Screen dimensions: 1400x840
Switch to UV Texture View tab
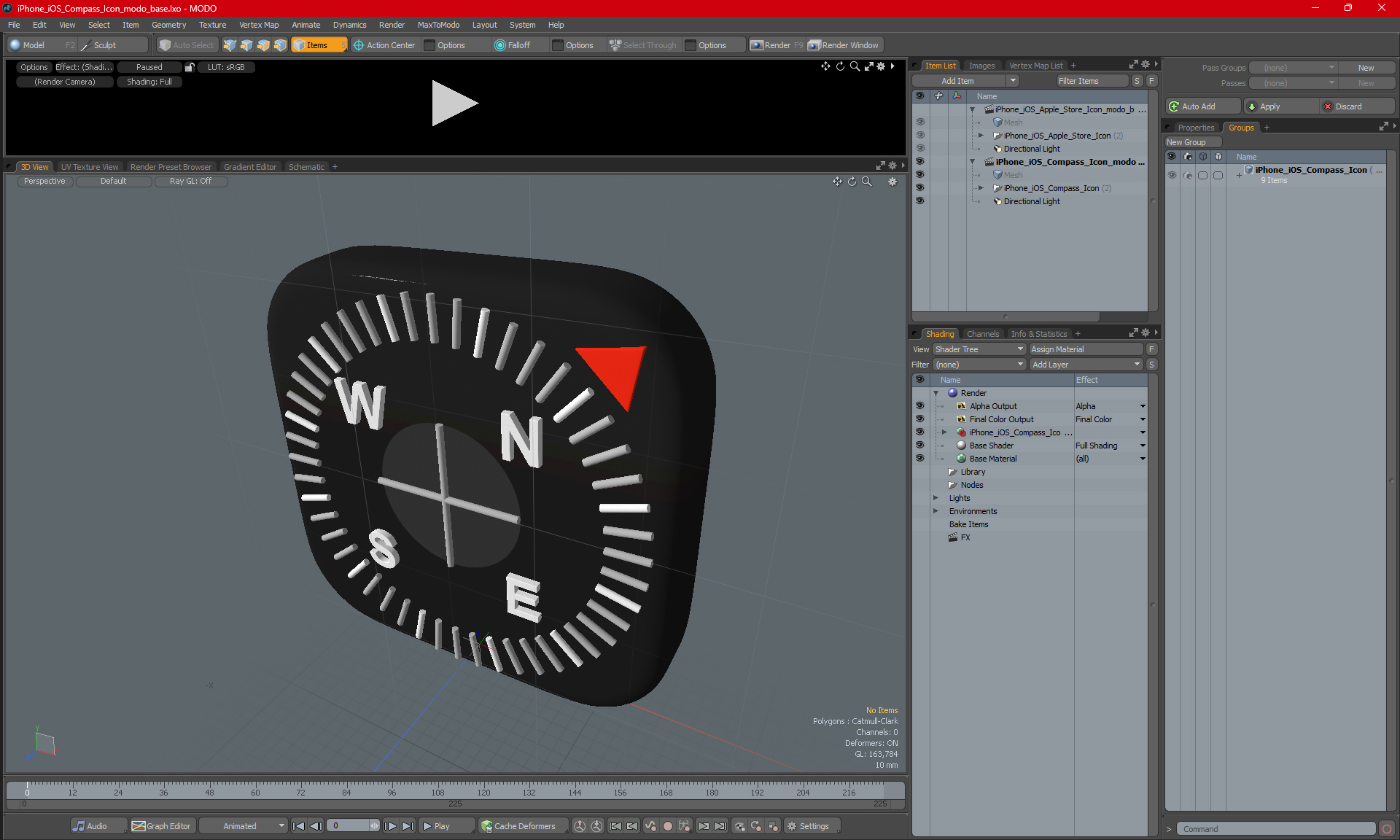coord(90,167)
